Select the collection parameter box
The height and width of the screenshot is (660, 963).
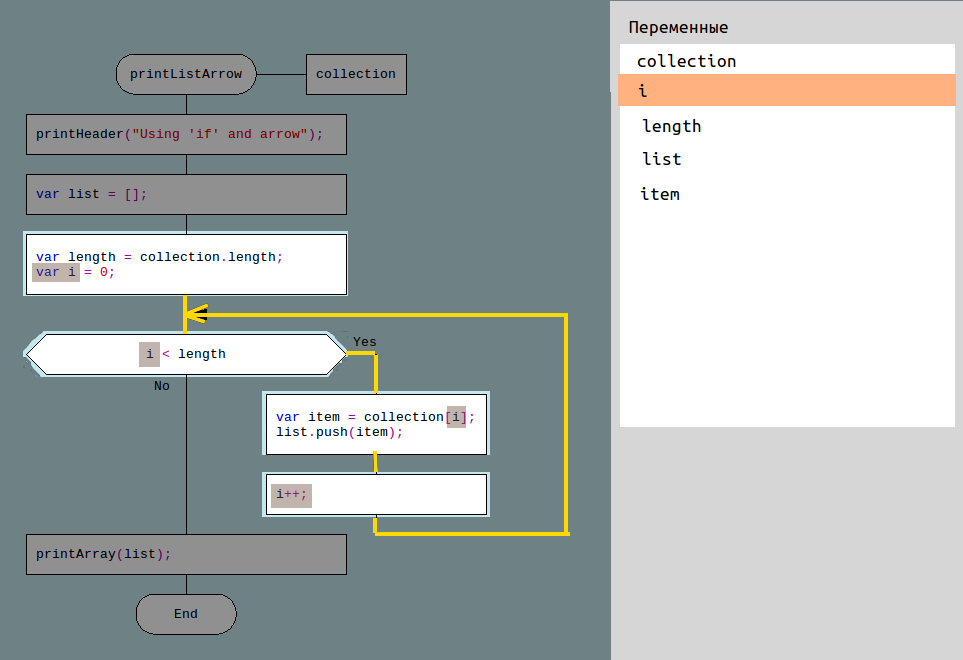[x=356, y=74]
